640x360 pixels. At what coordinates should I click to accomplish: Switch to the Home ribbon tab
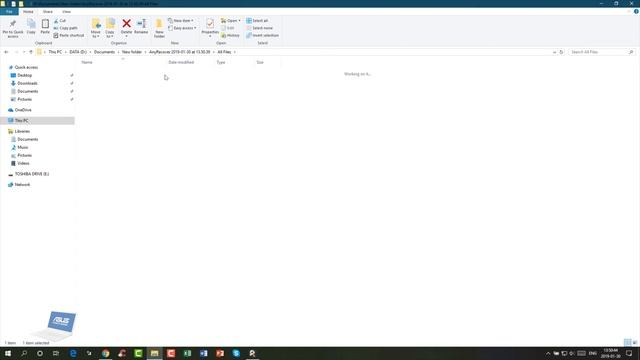tap(28, 12)
